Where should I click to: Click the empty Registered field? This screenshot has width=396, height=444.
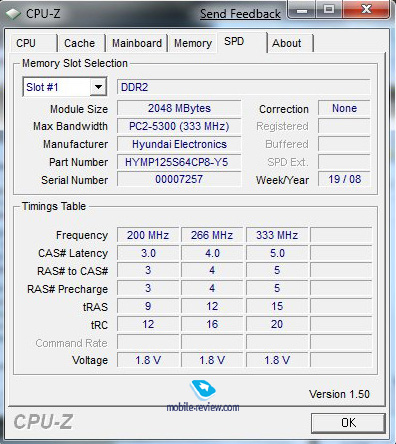tap(344, 126)
